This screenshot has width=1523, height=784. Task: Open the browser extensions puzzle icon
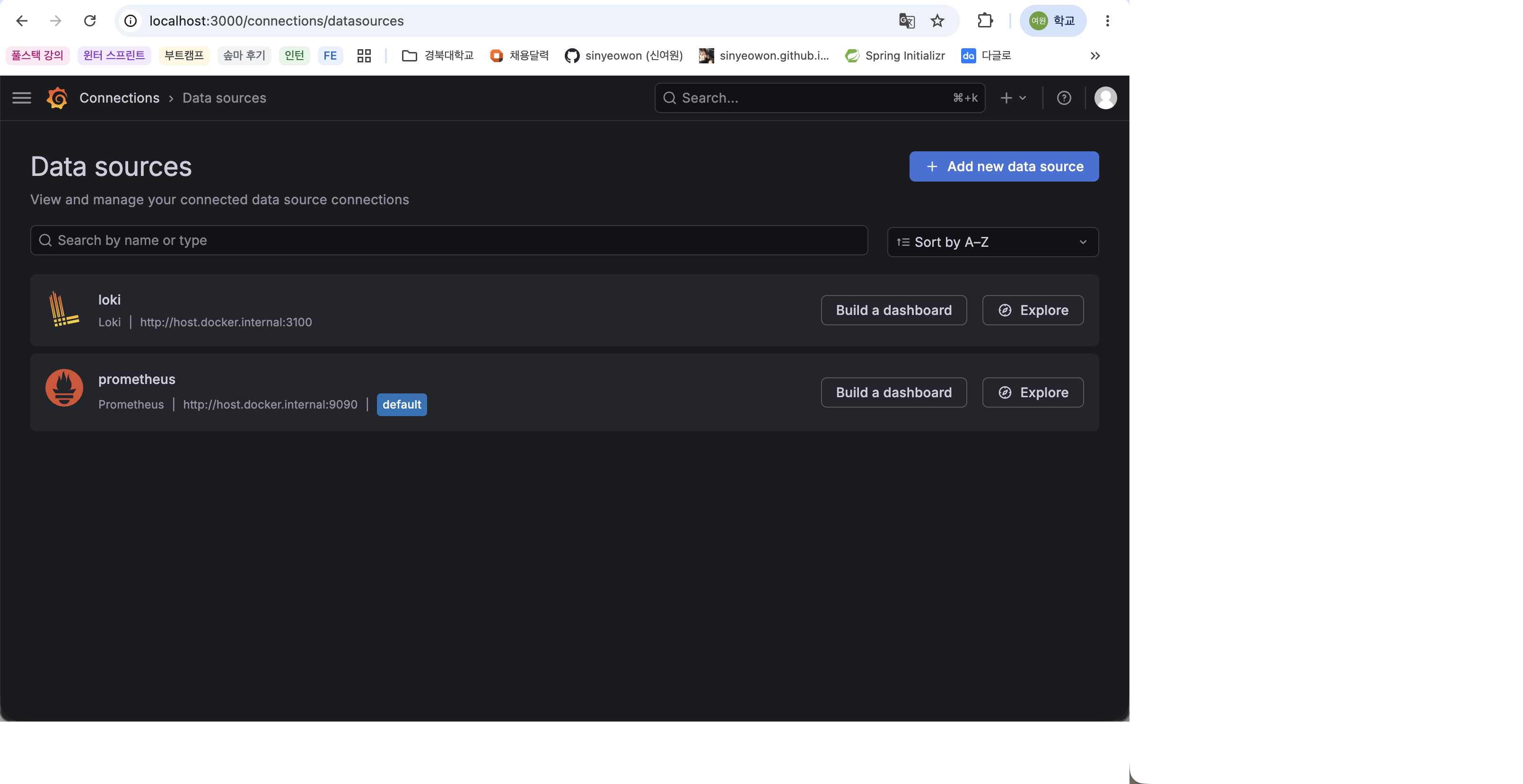985,21
